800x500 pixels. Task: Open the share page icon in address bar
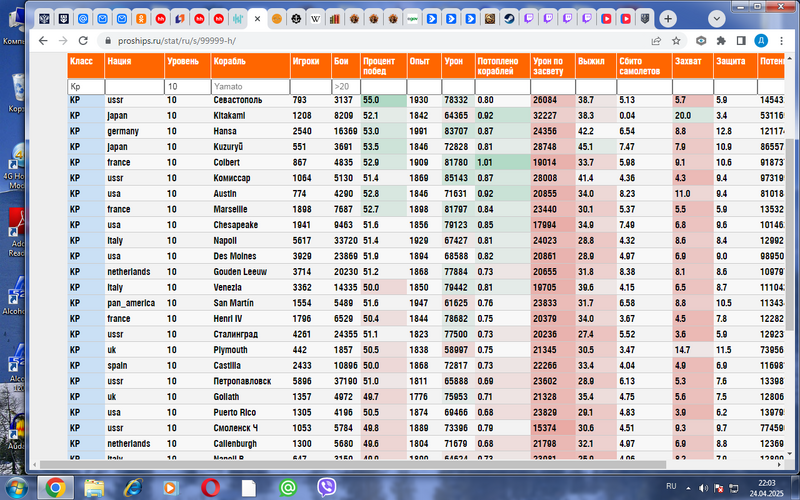pos(656,41)
